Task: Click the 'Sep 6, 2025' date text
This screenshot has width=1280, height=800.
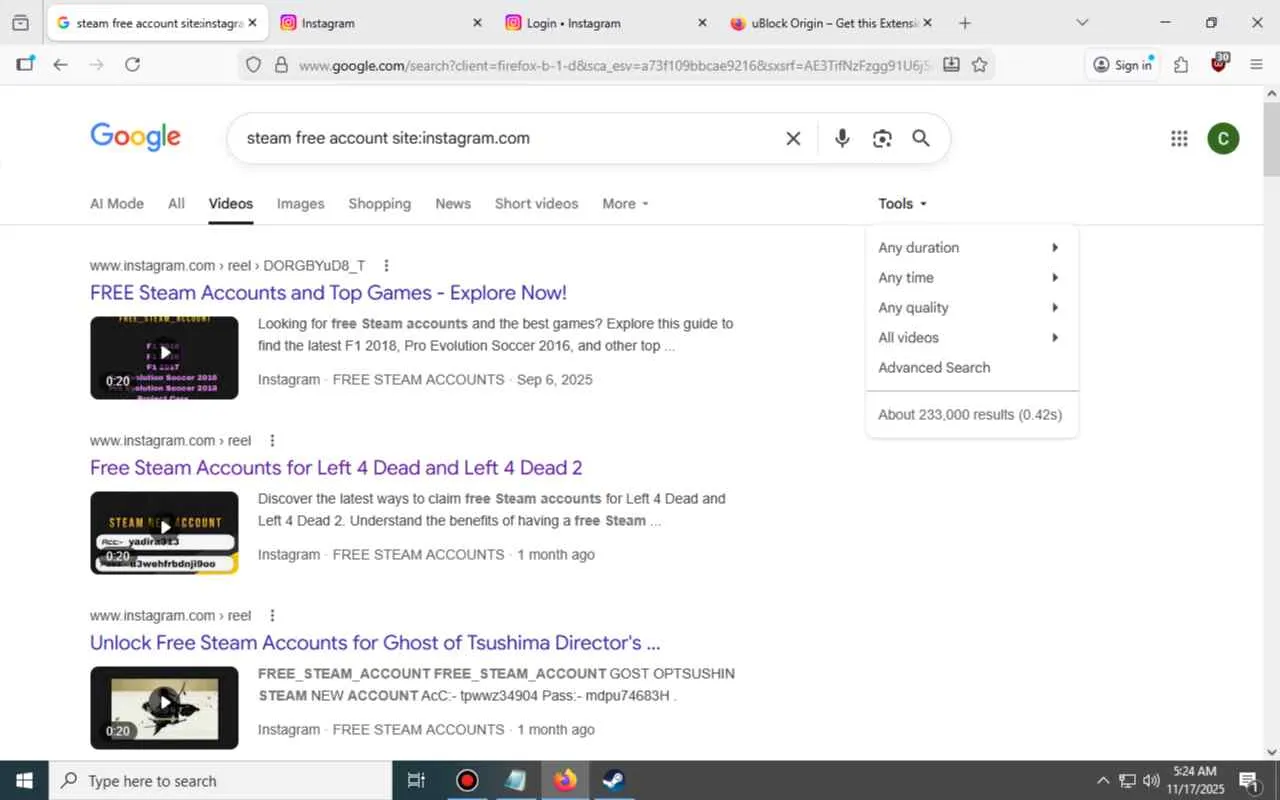Action: 555,380
